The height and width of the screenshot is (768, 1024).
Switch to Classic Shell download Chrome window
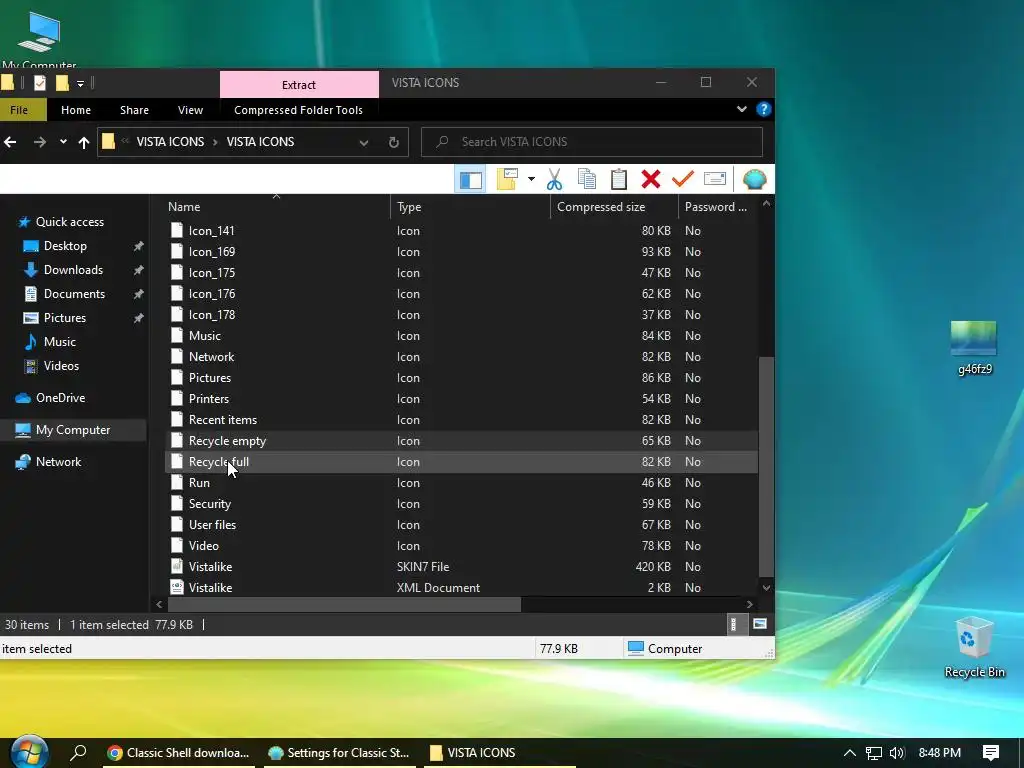(178, 753)
